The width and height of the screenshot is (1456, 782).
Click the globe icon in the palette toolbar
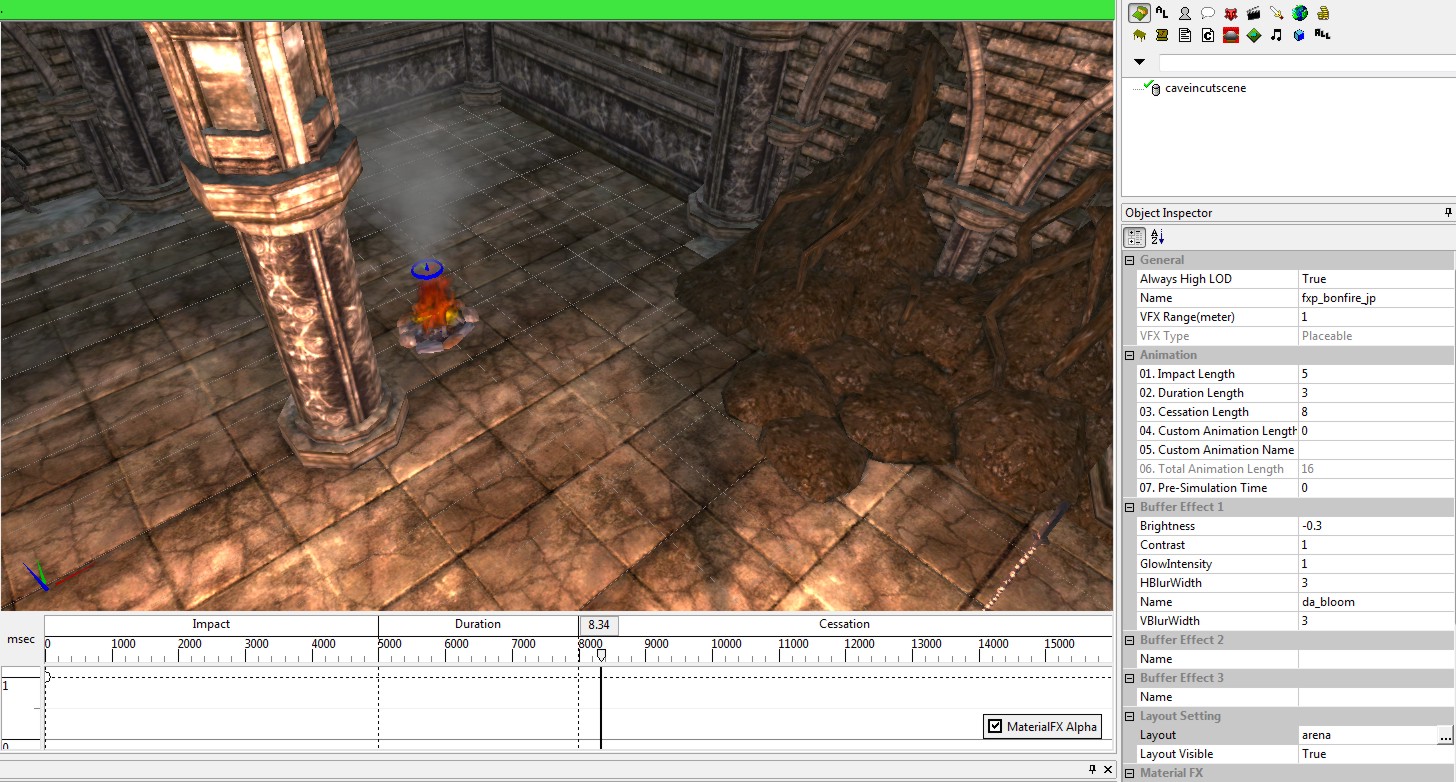[x=1299, y=13]
